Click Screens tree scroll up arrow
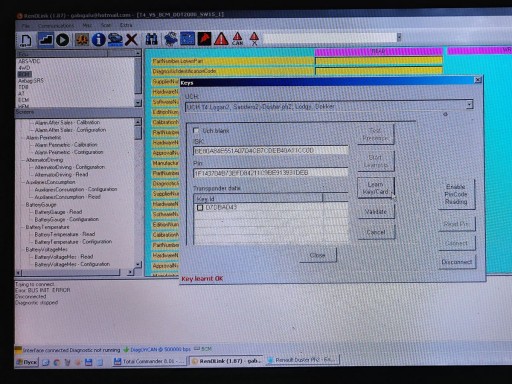The width and height of the screenshot is (512, 384). 138,122
